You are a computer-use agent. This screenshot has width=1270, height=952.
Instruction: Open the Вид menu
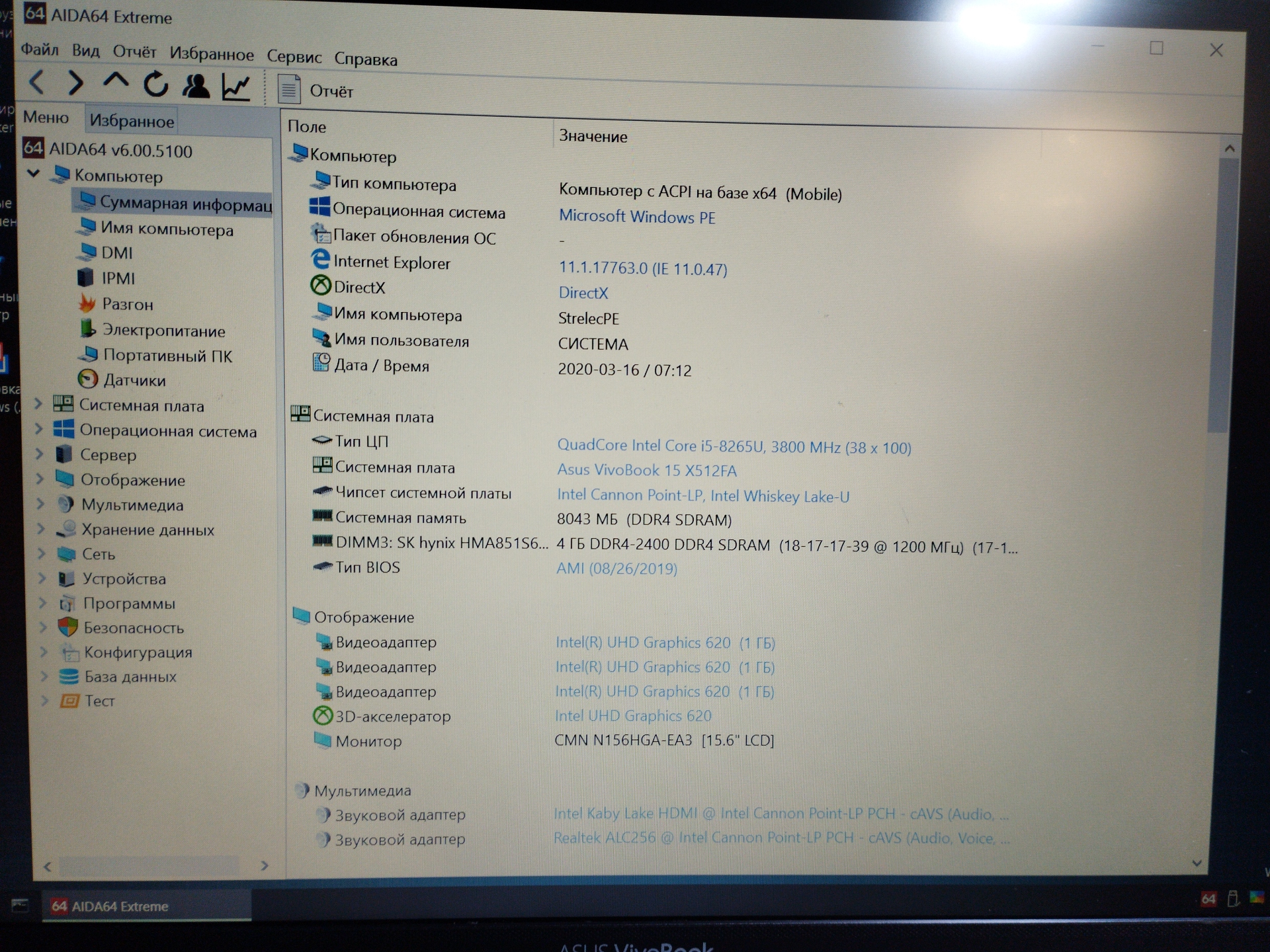coord(86,51)
